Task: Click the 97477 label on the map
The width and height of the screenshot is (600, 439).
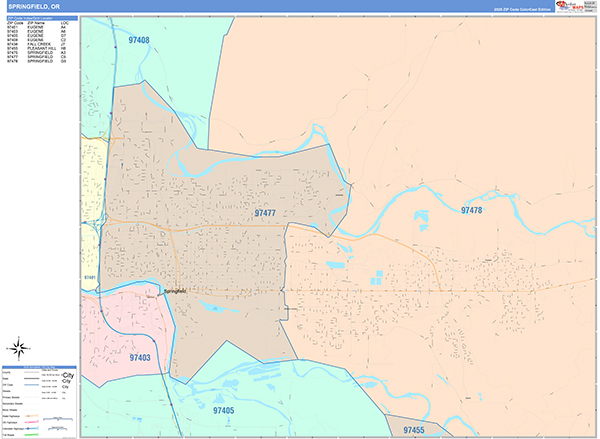Action: pos(265,213)
